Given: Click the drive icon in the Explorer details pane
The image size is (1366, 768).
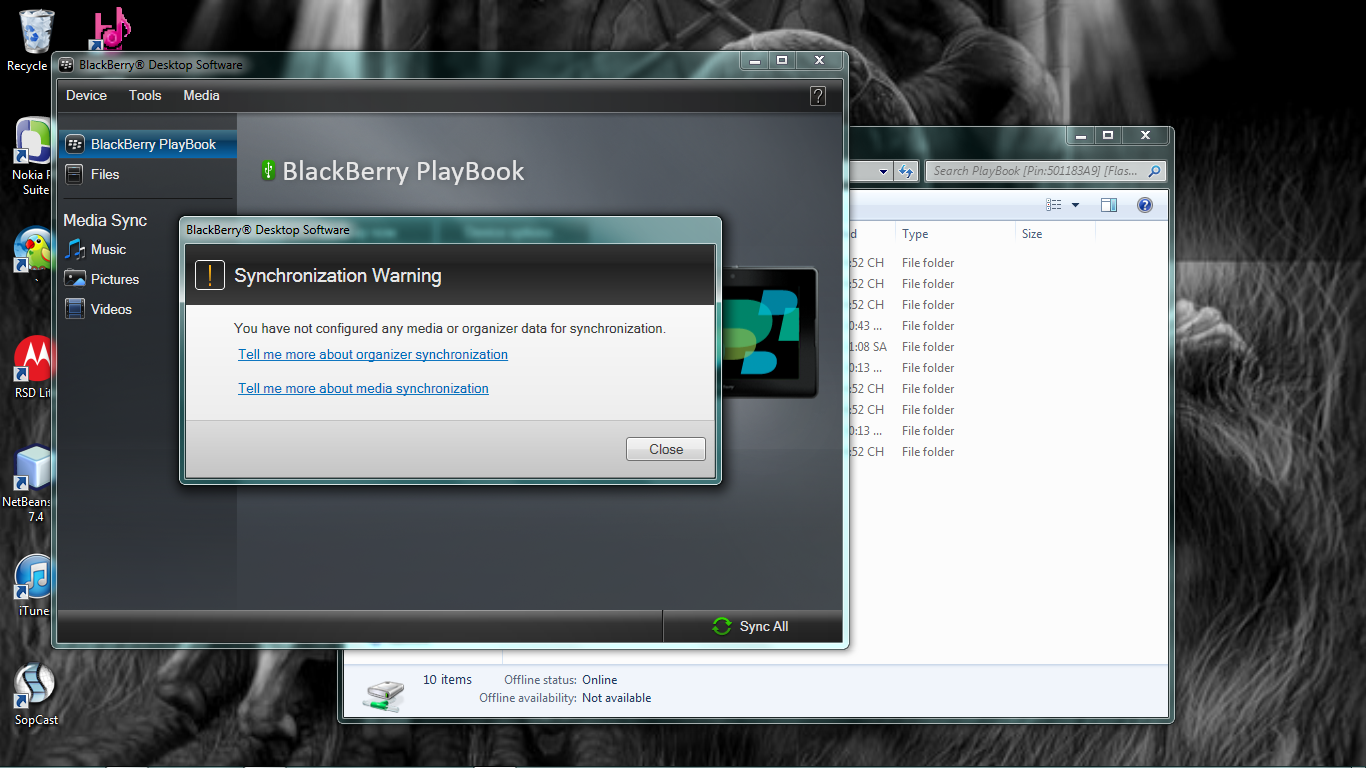Looking at the screenshot, I should point(383,695).
